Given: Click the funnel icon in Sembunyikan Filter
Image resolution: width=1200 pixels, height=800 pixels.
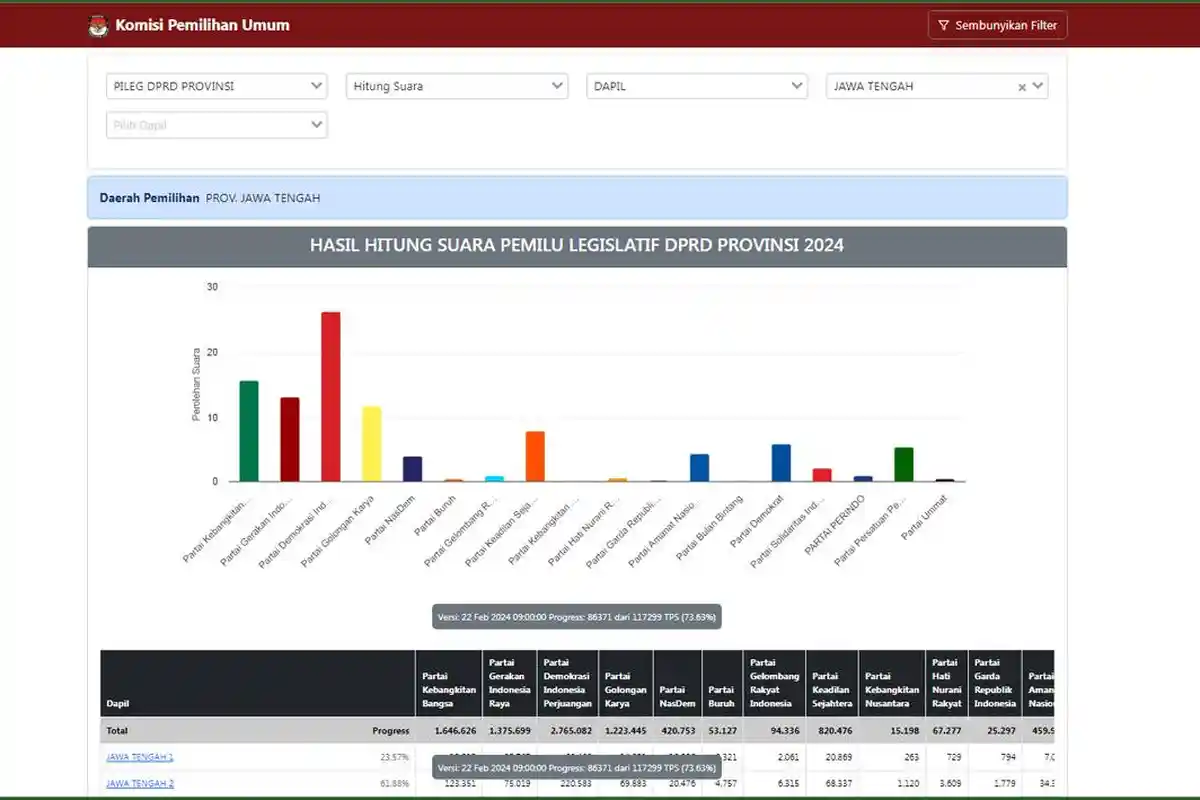Looking at the screenshot, I should pos(942,25).
